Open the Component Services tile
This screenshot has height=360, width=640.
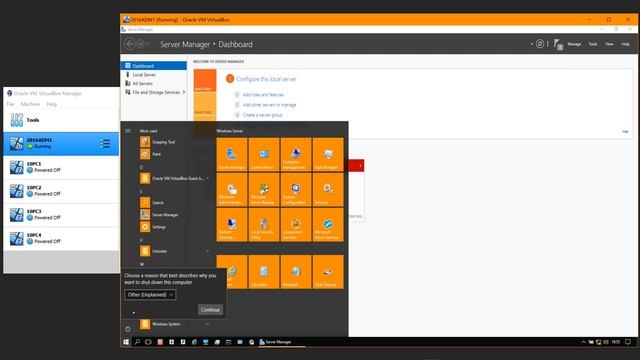[x=296, y=224]
